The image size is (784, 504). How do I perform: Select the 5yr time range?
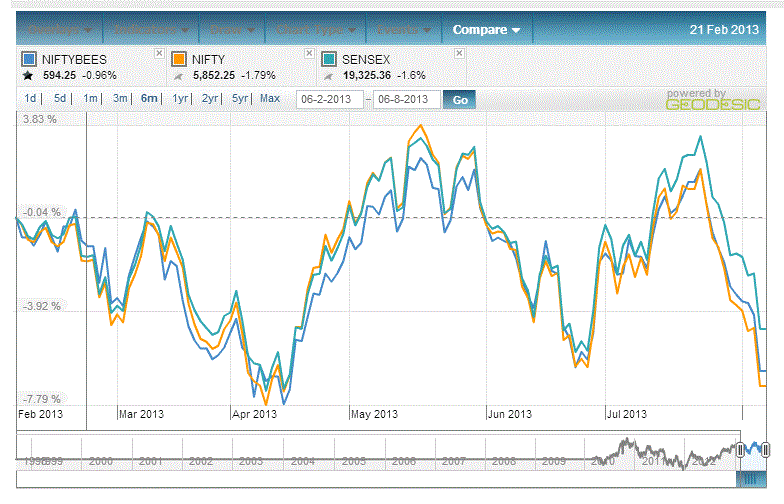pyautogui.click(x=240, y=98)
